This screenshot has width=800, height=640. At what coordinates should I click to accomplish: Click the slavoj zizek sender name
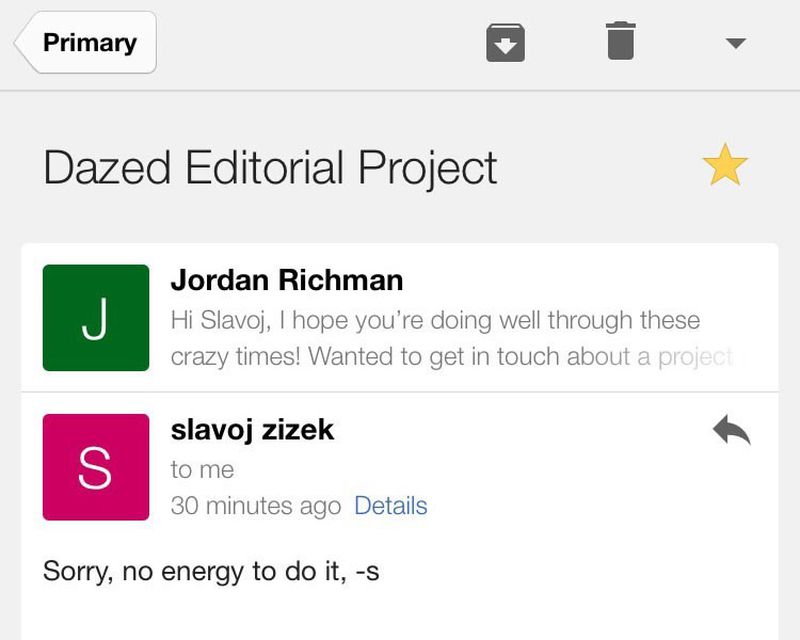(252, 430)
